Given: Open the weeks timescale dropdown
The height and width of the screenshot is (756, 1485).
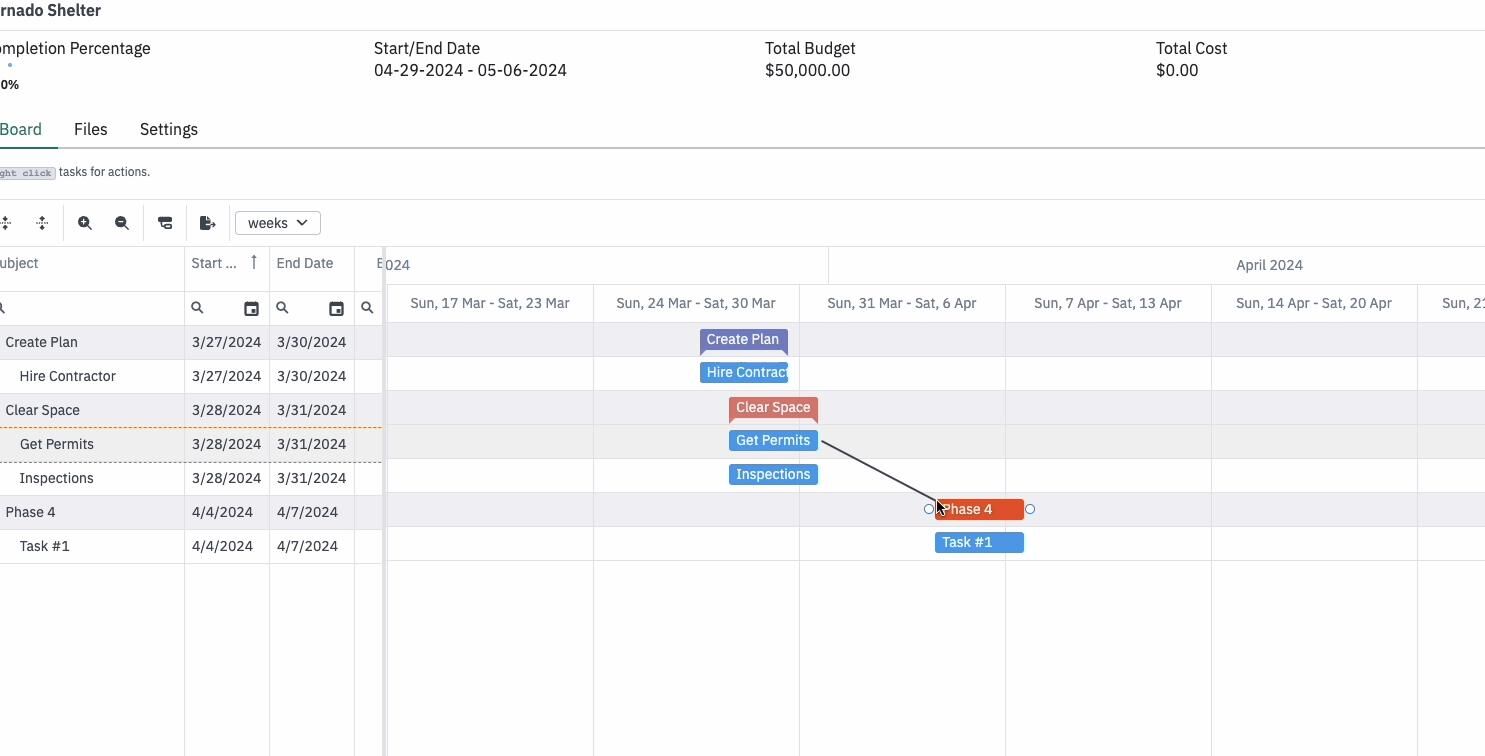Looking at the screenshot, I should pos(278,223).
